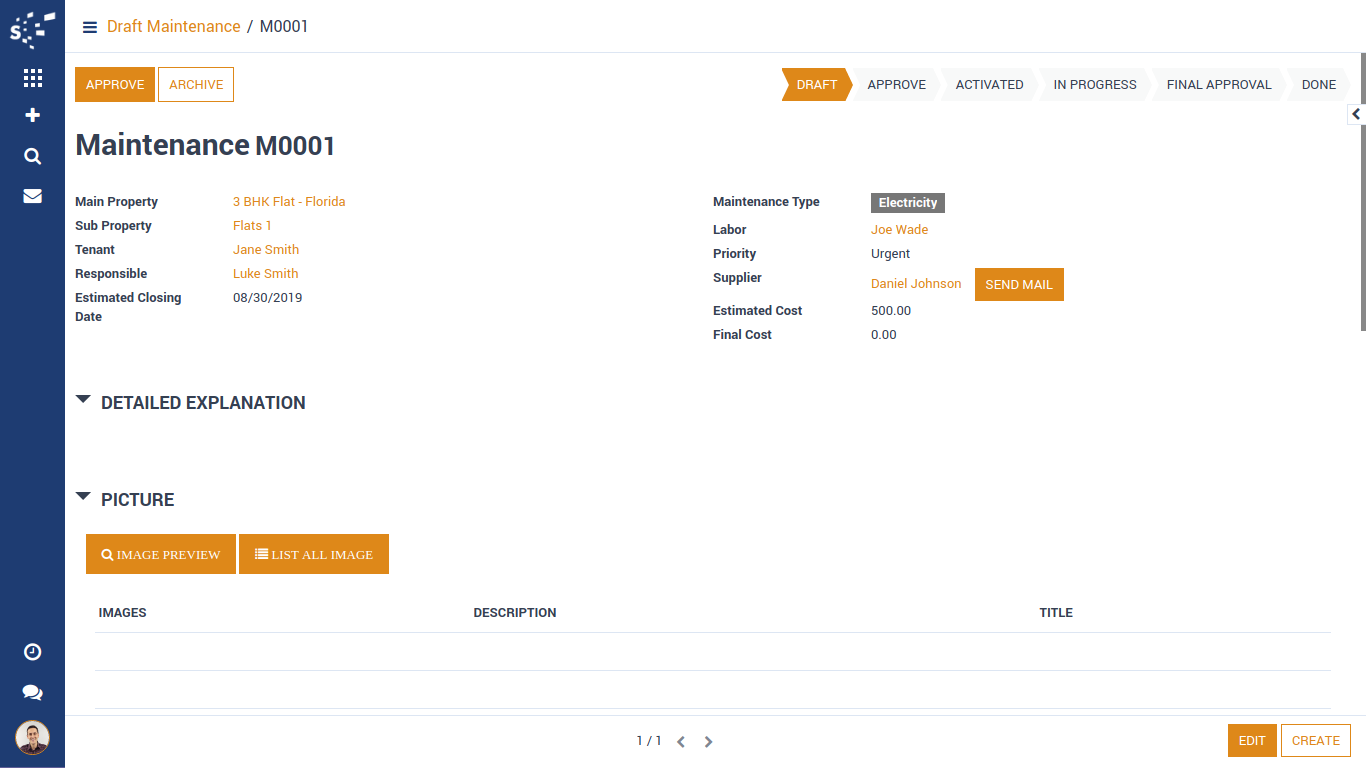The width and height of the screenshot is (1366, 768).
Task: Collapse the Picture section
Action: pos(84,497)
